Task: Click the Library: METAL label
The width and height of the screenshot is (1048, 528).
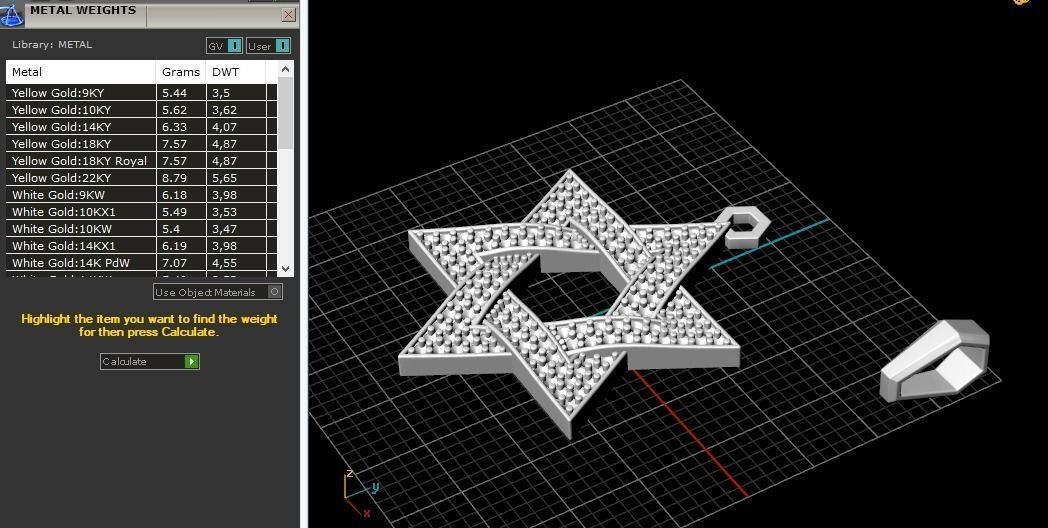Action: [52, 45]
